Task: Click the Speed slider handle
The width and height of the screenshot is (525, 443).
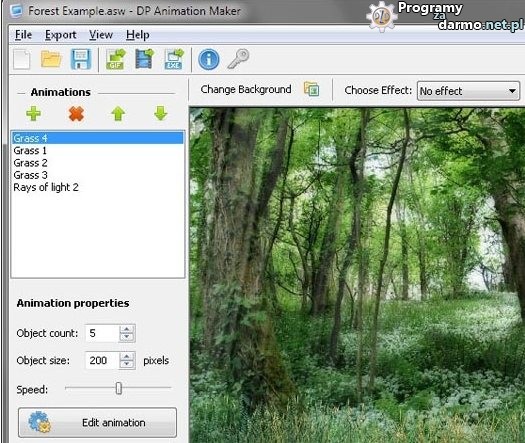Action: coord(119,388)
